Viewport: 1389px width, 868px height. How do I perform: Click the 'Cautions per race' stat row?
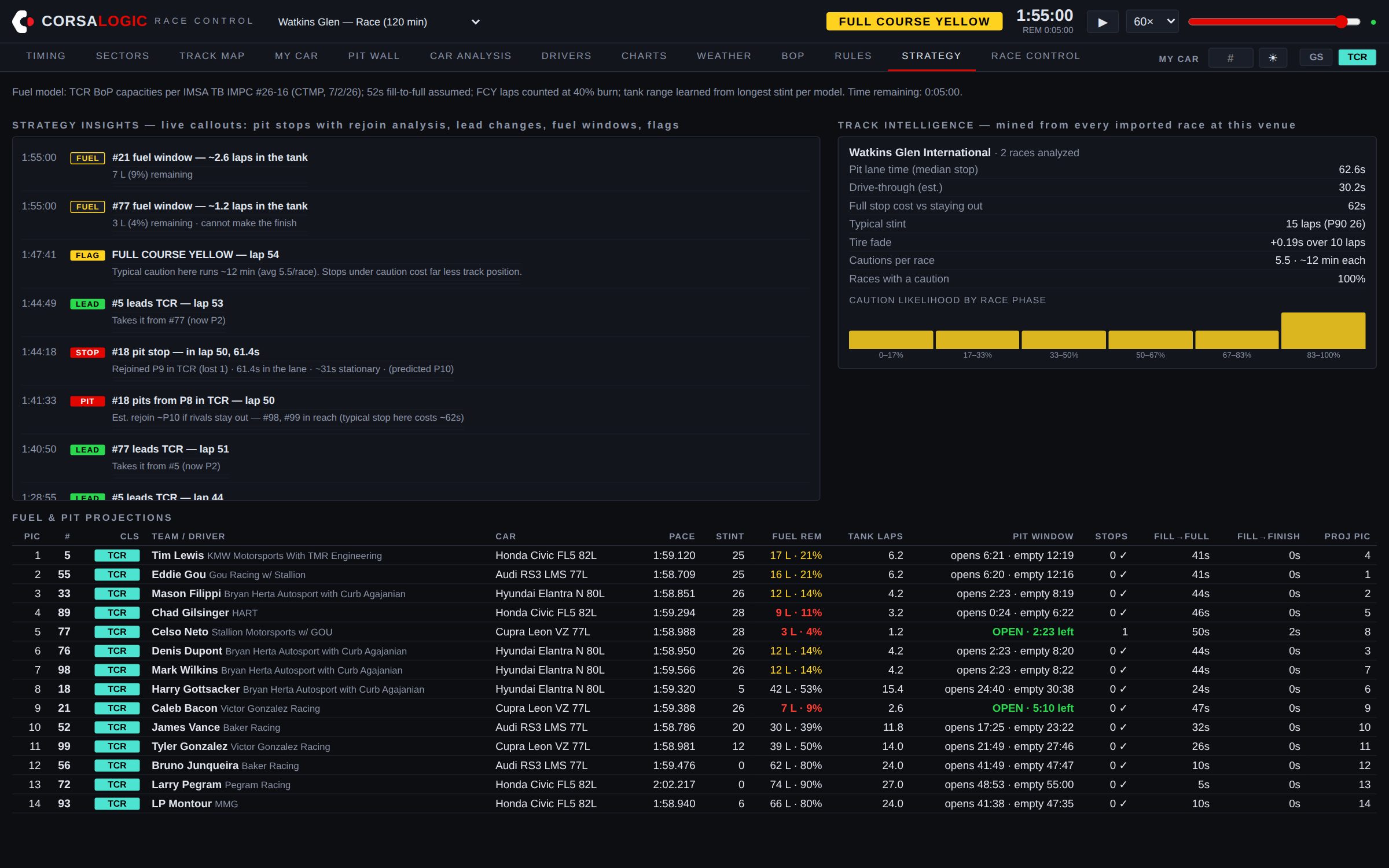[1107, 260]
